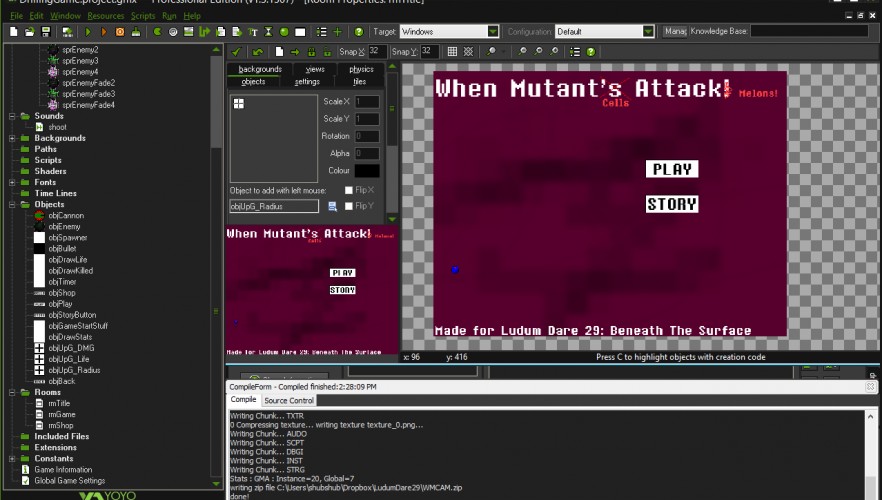The width and height of the screenshot is (882, 500).
Task: Run in debug mode with orange arrow
Action: [104, 32]
